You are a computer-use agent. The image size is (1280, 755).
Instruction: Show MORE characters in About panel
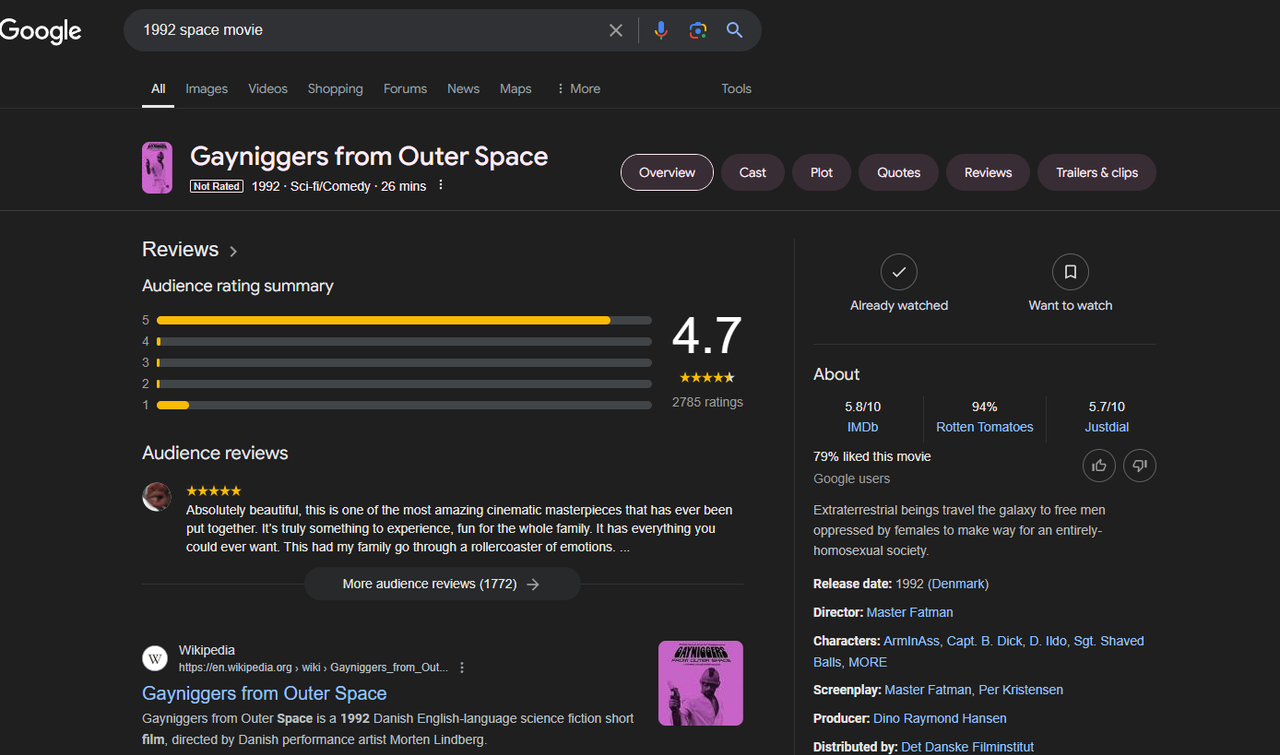pyautogui.click(x=868, y=662)
